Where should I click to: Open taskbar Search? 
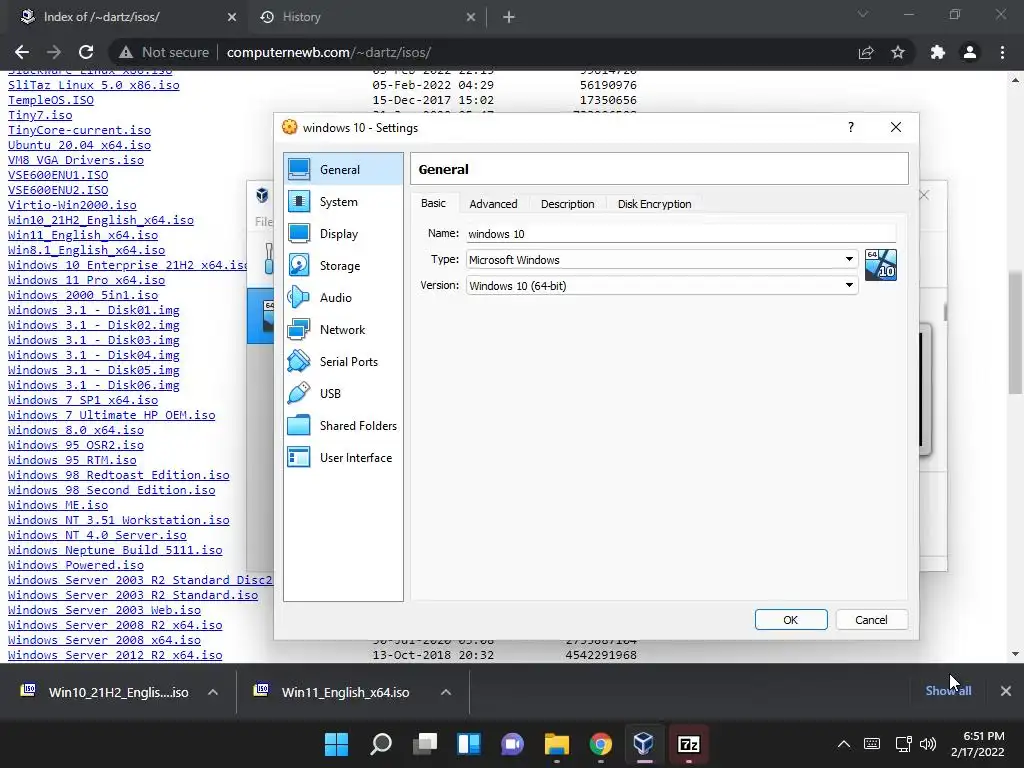(x=381, y=744)
